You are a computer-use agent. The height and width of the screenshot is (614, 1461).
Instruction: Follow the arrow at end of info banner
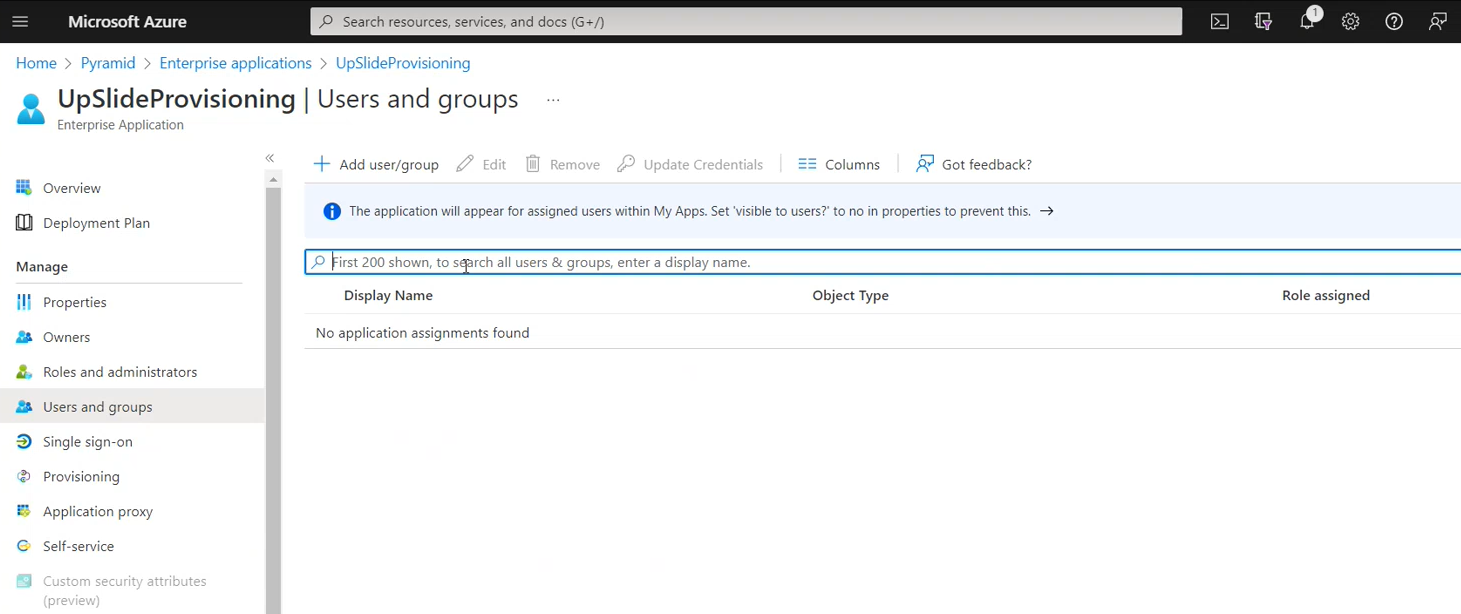pos(1046,211)
